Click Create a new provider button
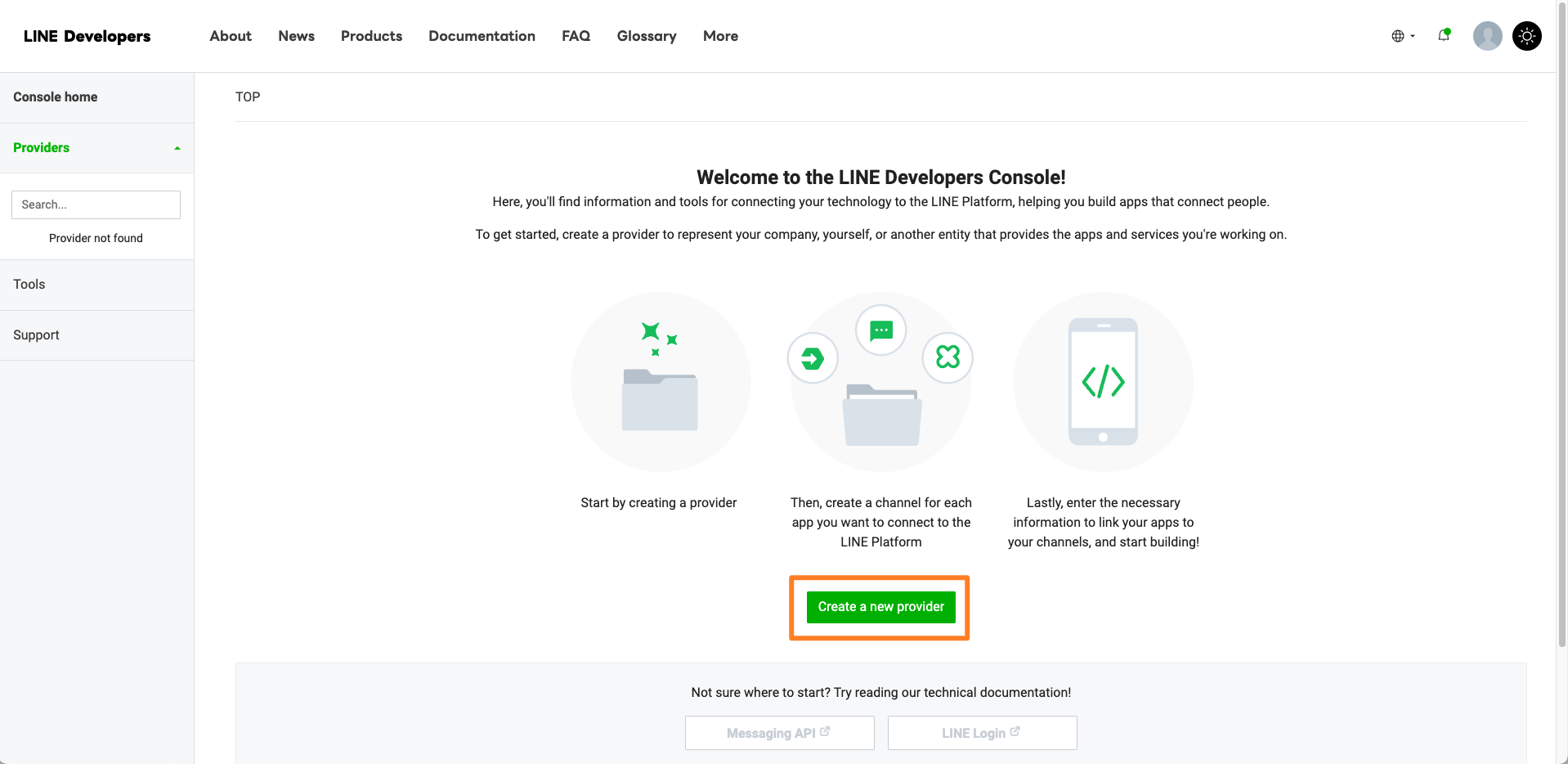Image resolution: width=1568 pixels, height=764 pixels. 880,607
